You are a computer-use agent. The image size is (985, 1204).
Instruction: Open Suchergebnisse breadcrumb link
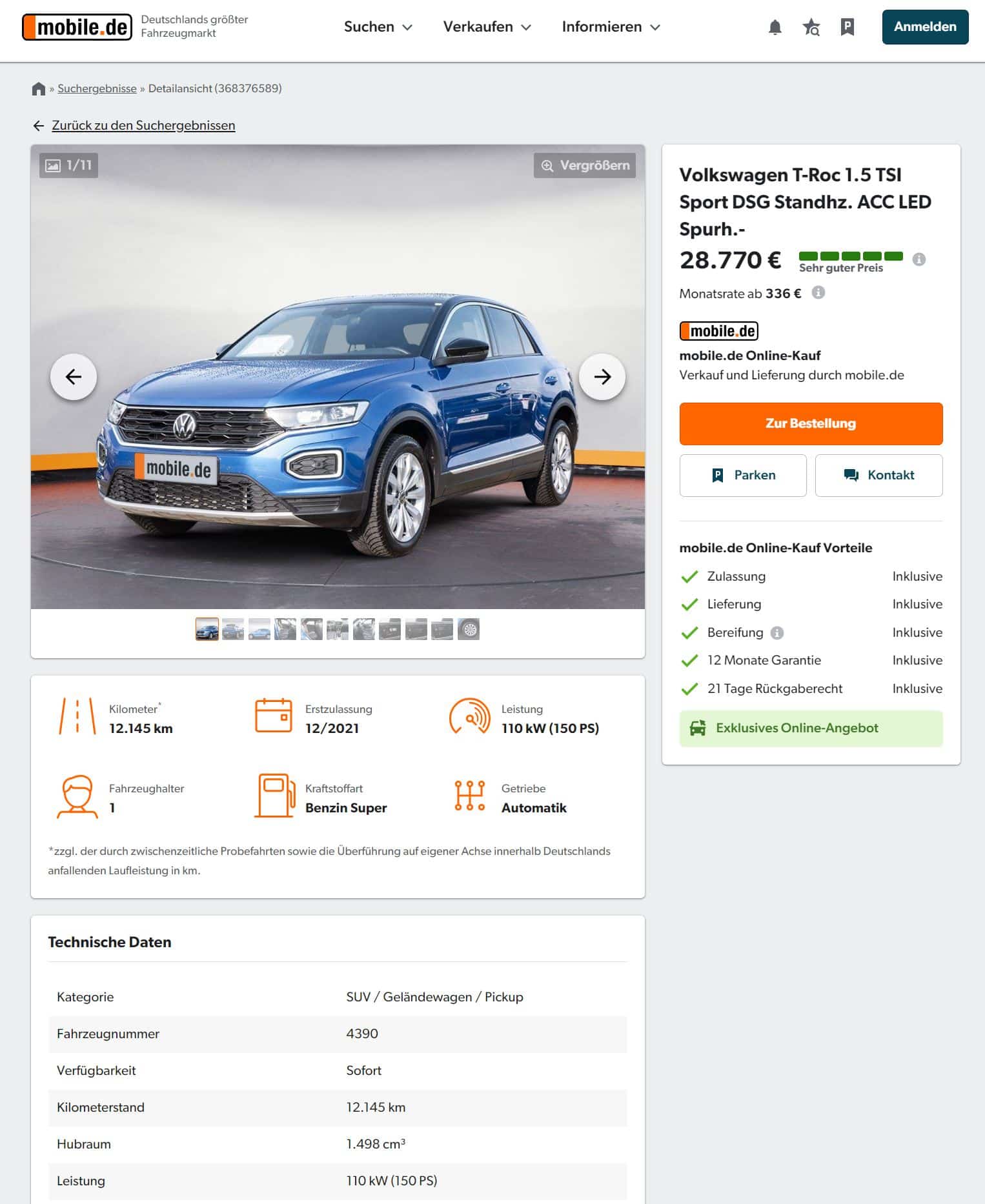click(x=97, y=88)
